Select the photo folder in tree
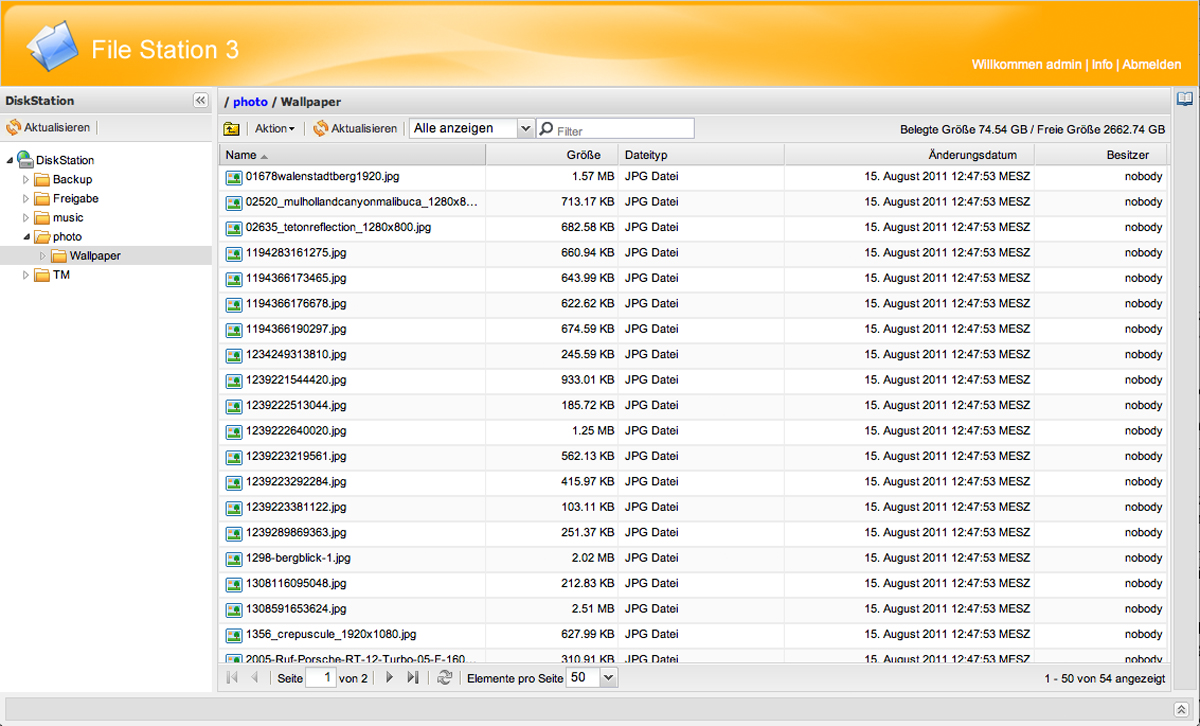1200x726 pixels. pyautogui.click(x=67, y=237)
